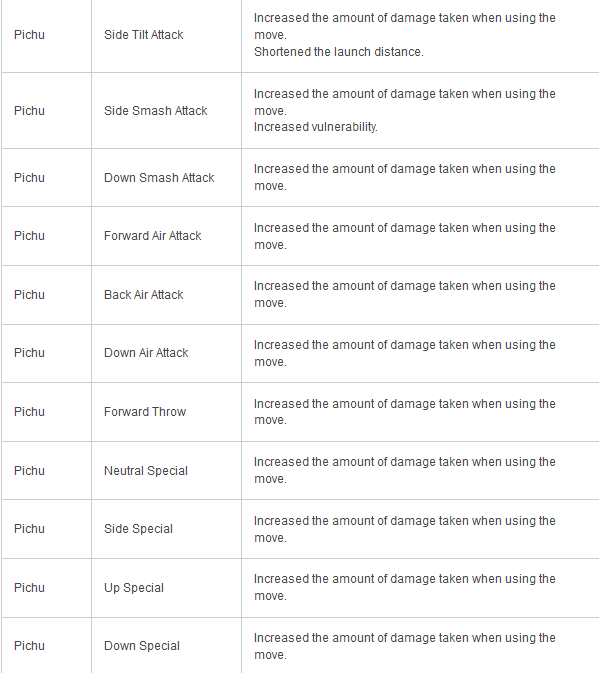Select the Neutral Special cell
This screenshot has height=673, width=599.
click(x=166, y=471)
